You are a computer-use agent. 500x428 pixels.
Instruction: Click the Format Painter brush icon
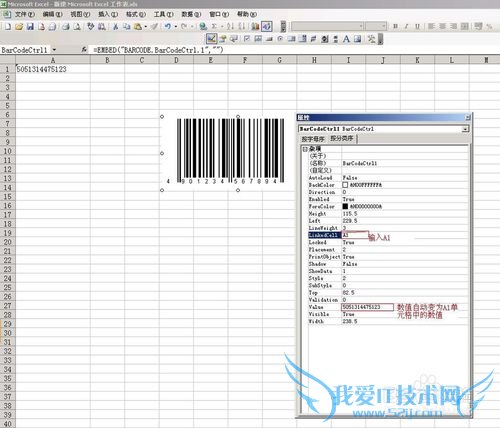pos(154,27)
